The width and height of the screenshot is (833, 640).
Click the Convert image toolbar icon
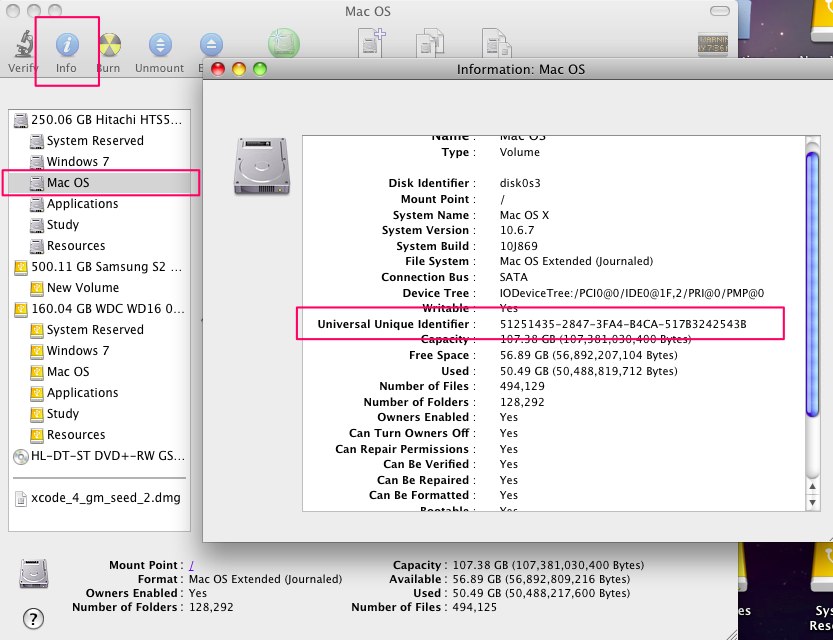(x=430, y=42)
